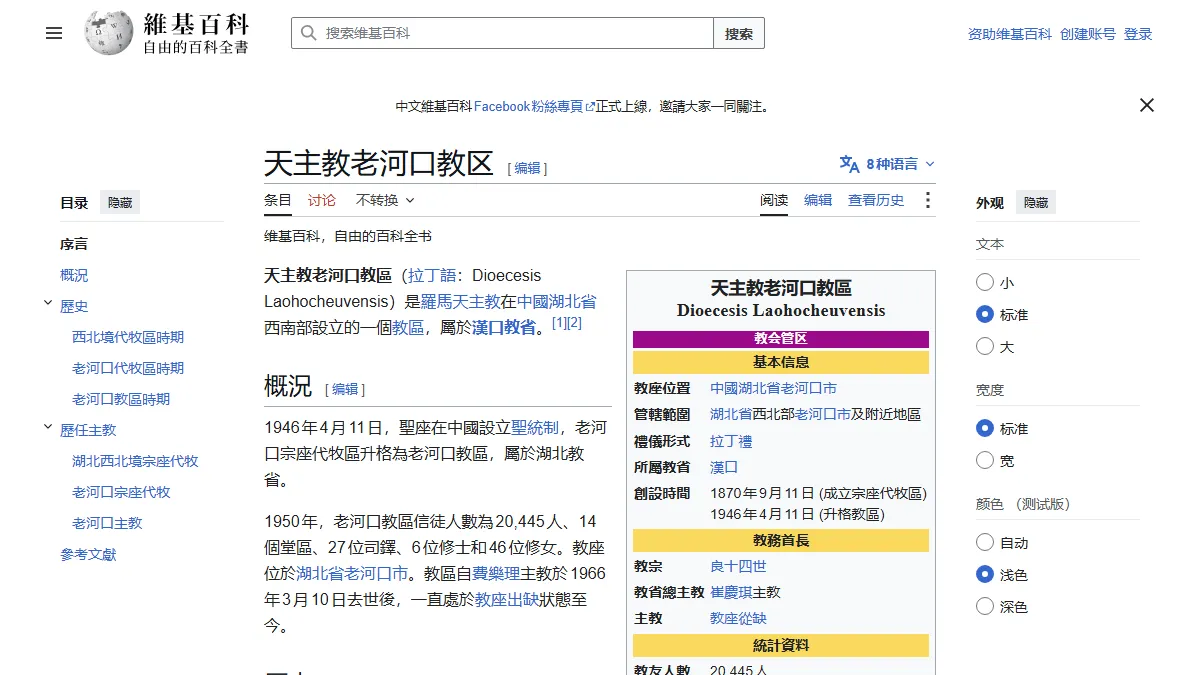Collapse the 歷任主教 contents section
Screen dimensions: 1200x675
pyautogui.click(x=48, y=428)
